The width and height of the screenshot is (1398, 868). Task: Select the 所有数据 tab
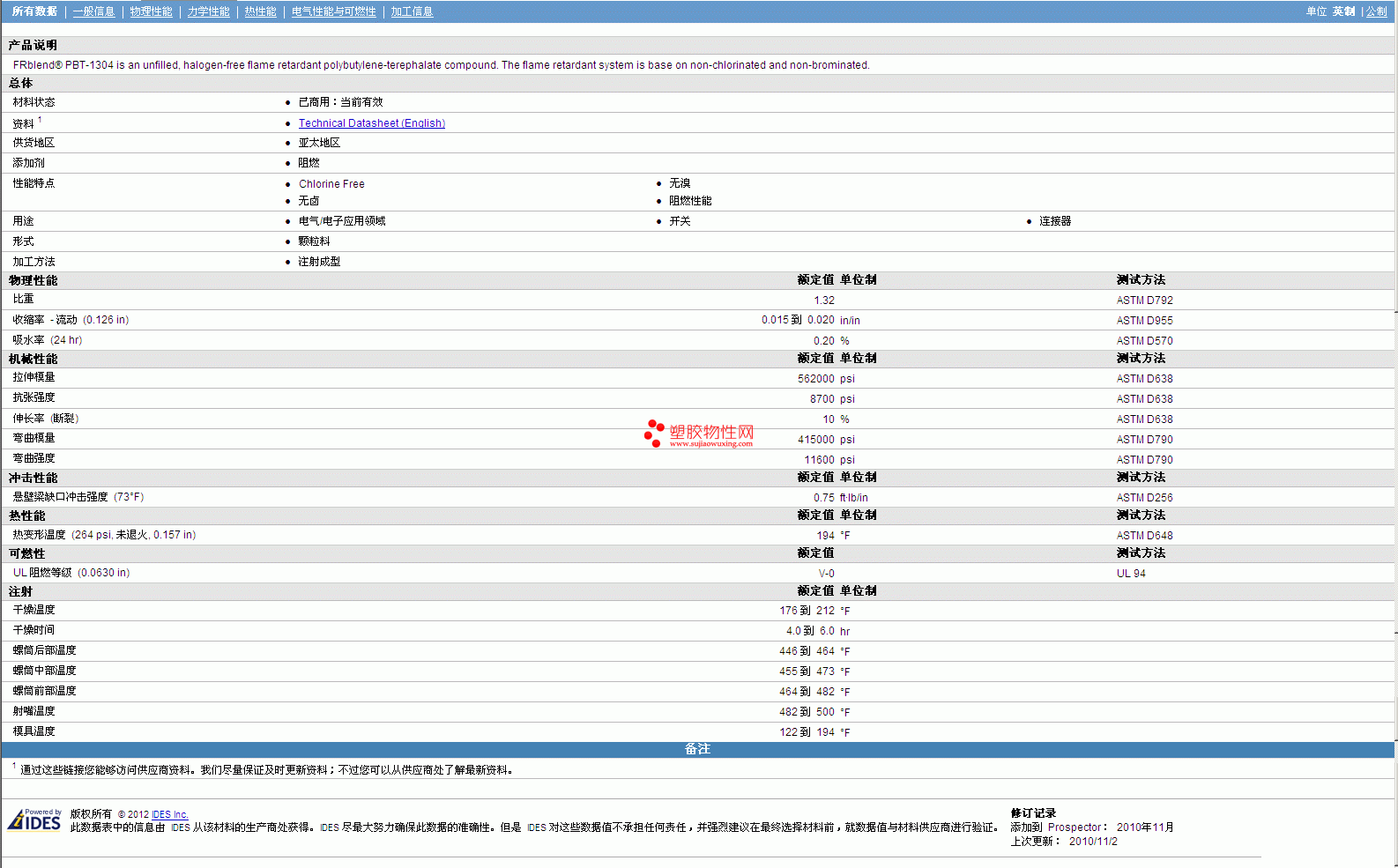34,11
